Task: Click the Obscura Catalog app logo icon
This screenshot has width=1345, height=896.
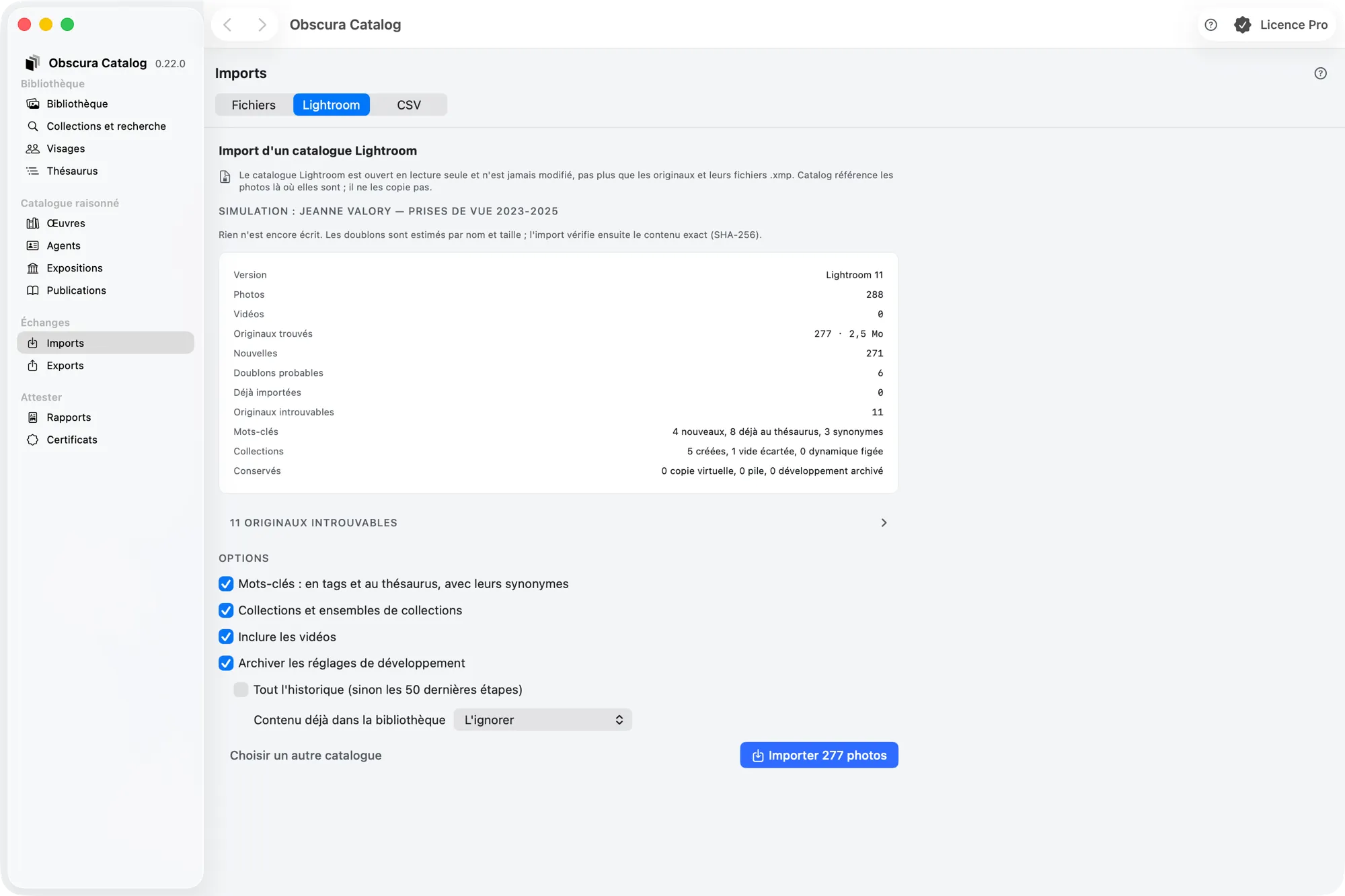Action: 32,63
